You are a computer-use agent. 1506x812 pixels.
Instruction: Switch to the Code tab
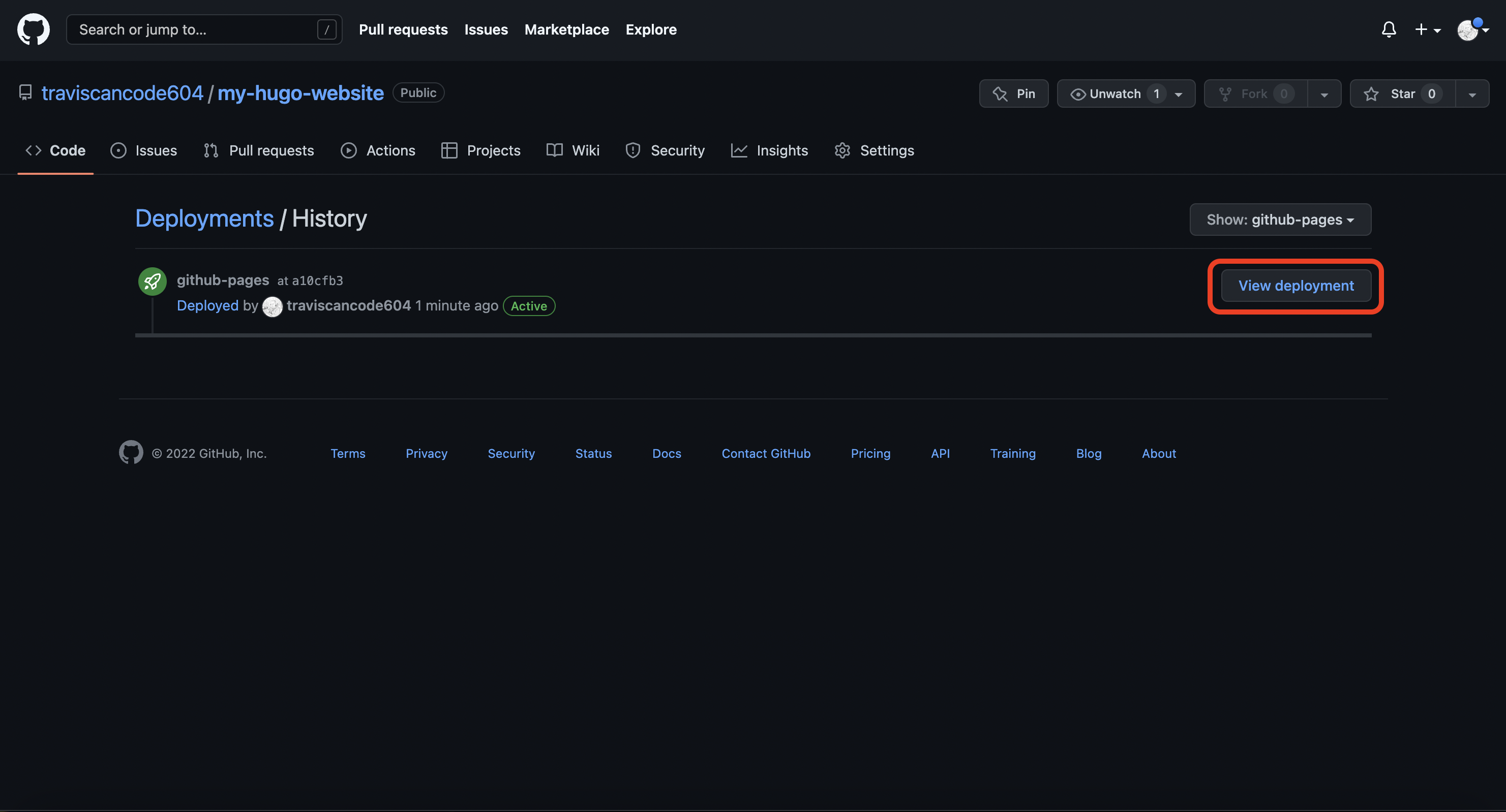pyautogui.click(x=55, y=150)
